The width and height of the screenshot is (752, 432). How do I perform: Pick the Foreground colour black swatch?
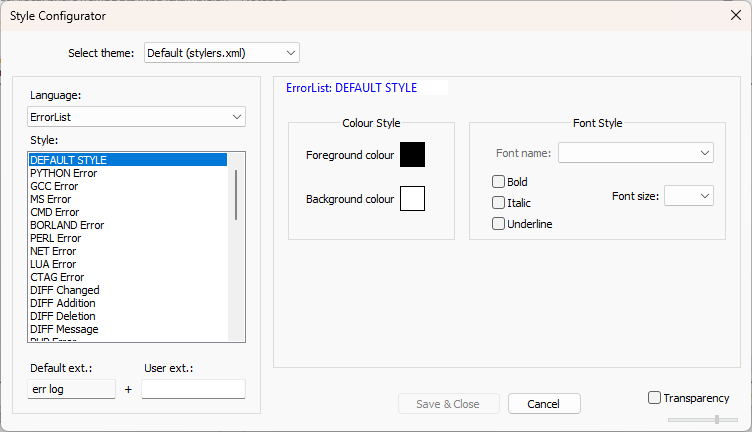412,154
